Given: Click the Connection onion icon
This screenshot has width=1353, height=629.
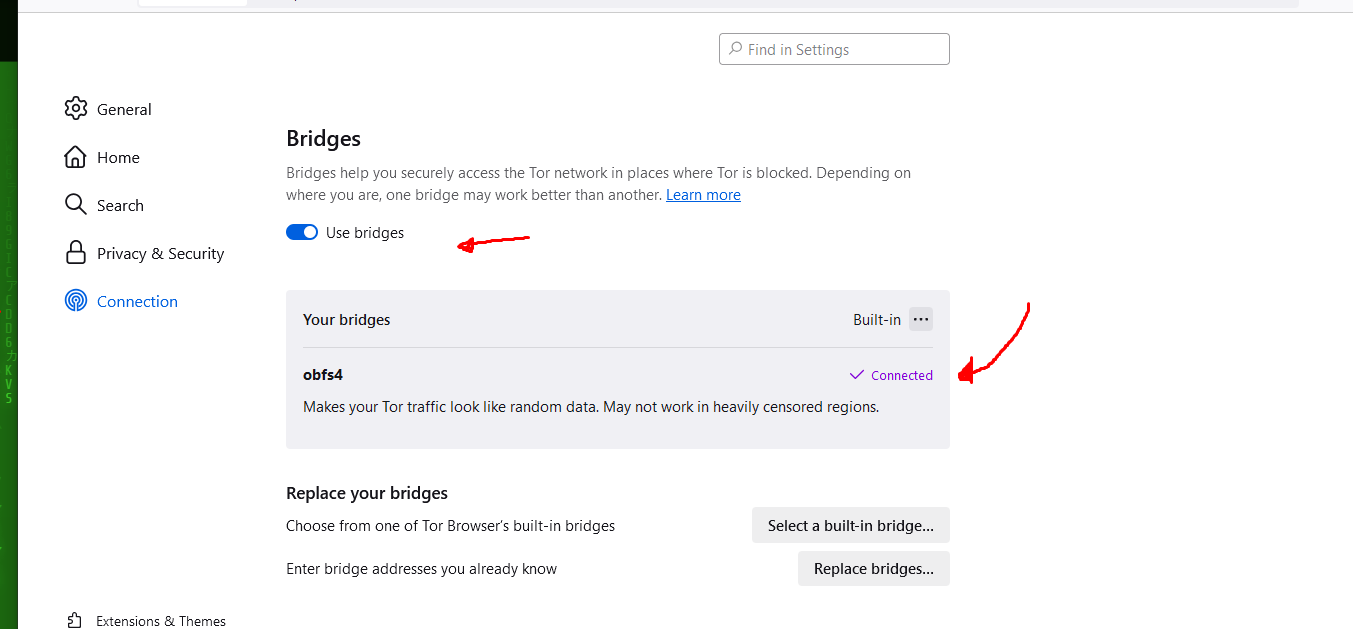Looking at the screenshot, I should point(76,301).
